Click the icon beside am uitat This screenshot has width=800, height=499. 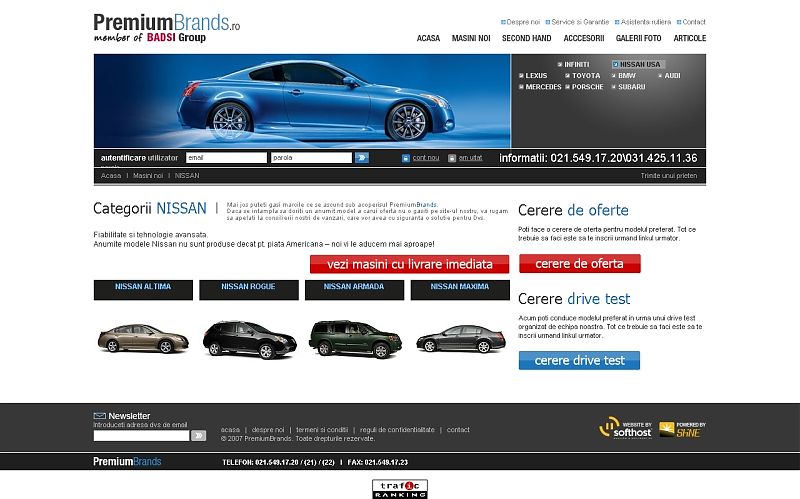pos(452,158)
